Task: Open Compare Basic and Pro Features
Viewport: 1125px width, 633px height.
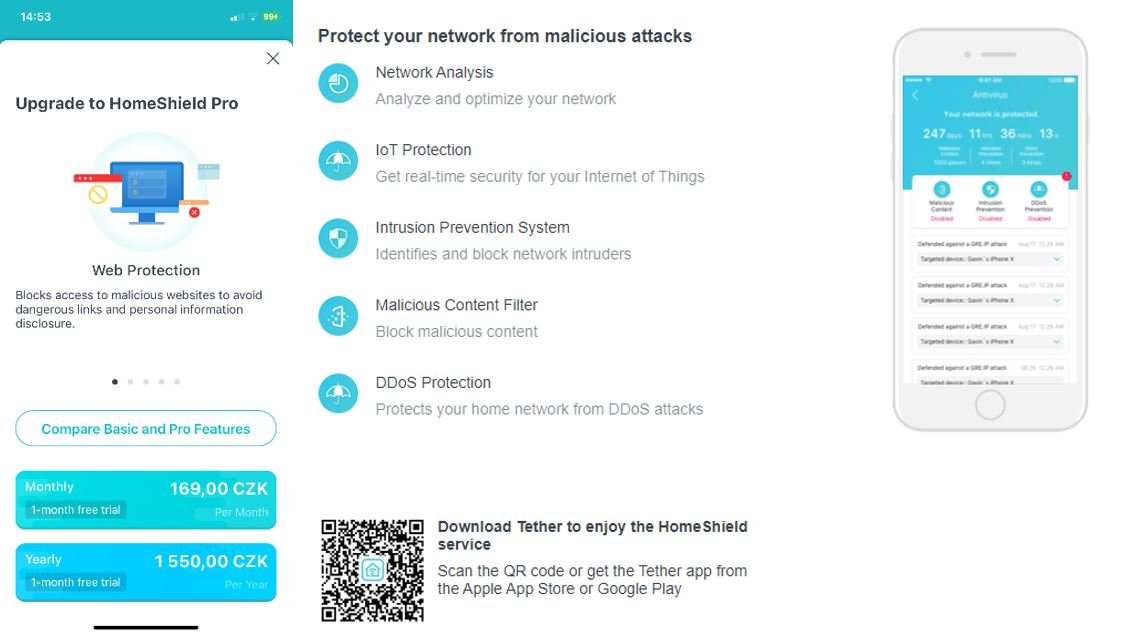Action: coord(146,428)
